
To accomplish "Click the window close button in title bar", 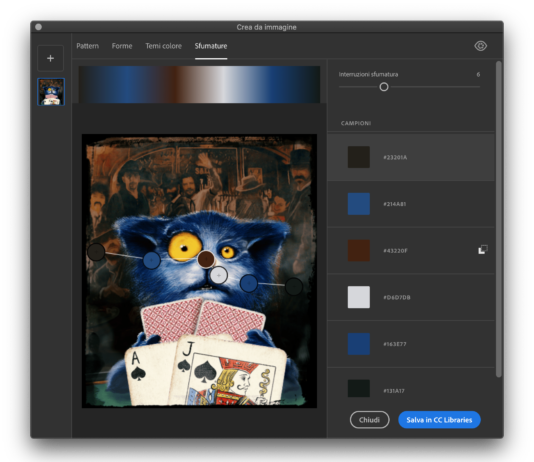I will coord(38,27).
